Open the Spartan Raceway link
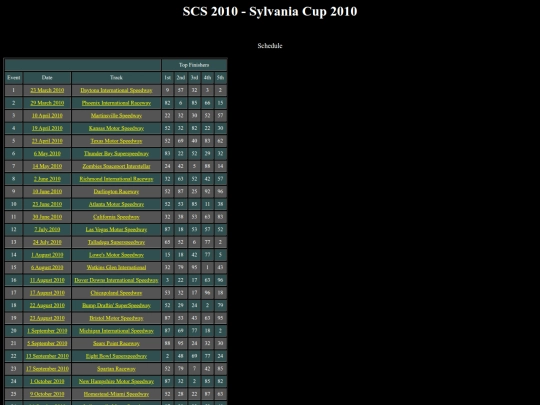Image resolution: width=540 pixels, height=405 pixels. tap(116, 369)
